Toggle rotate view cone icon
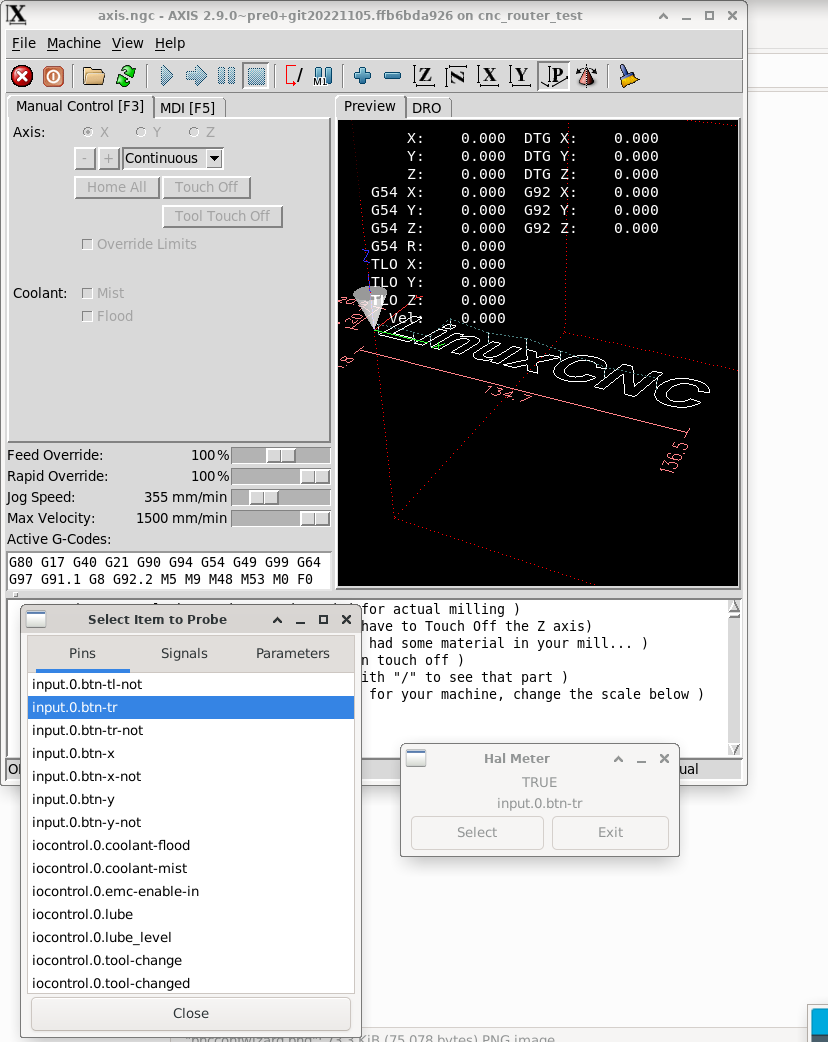This screenshot has height=1042, width=828. (x=587, y=76)
